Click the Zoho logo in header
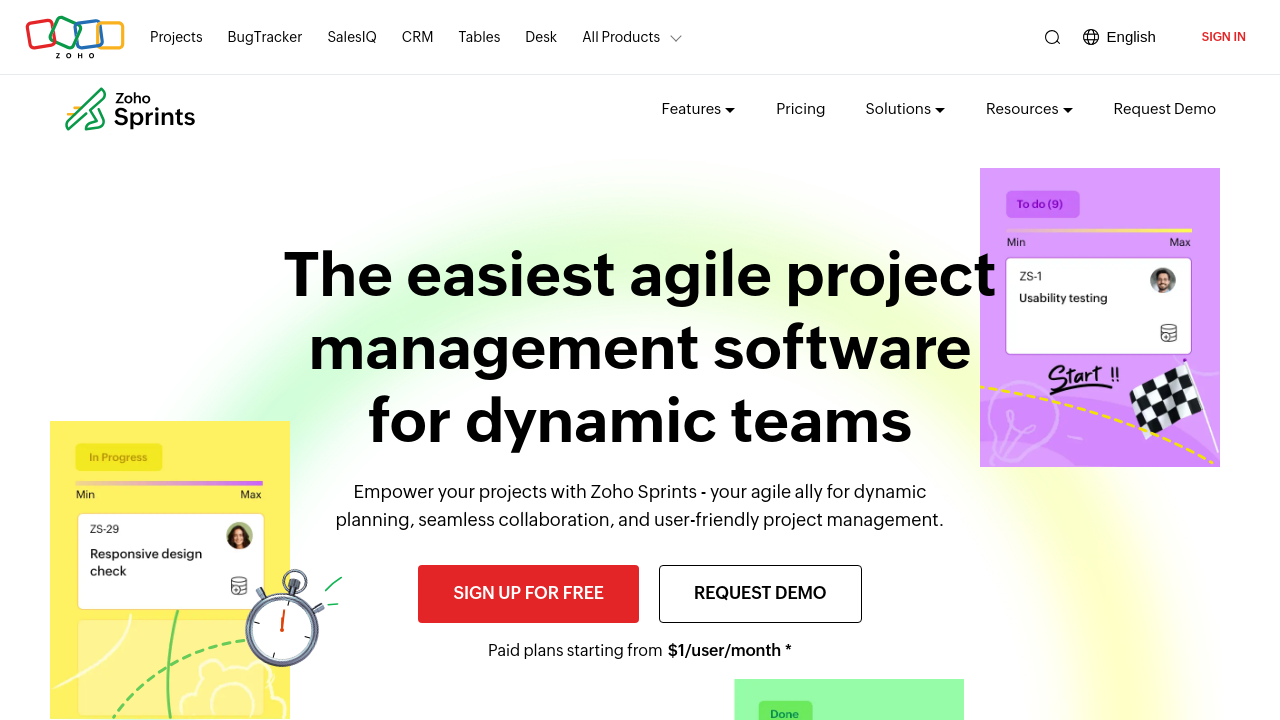1280x720 pixels. tap(75, 37)
